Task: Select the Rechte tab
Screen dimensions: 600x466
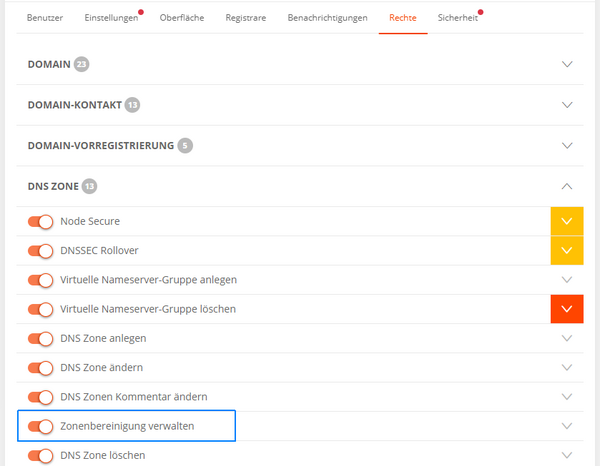Action: (x=403, y=18)
